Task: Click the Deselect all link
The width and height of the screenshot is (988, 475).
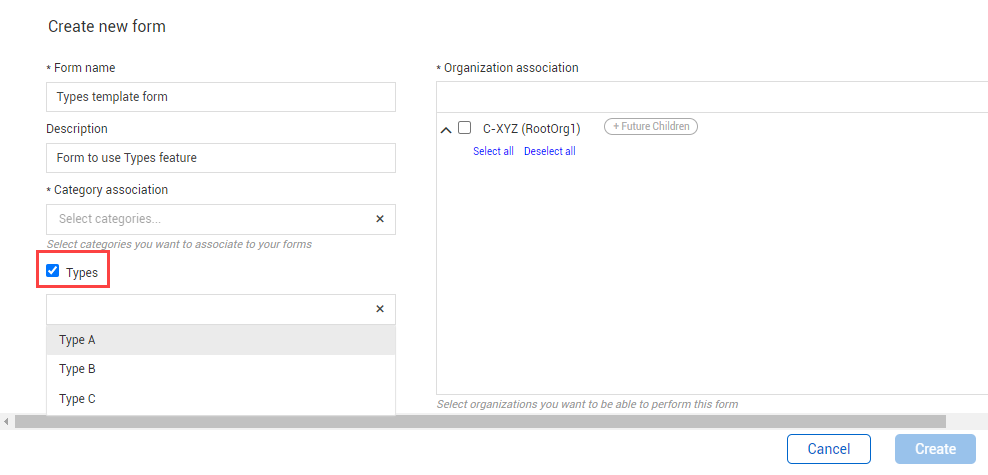Action: pos(549,152)
